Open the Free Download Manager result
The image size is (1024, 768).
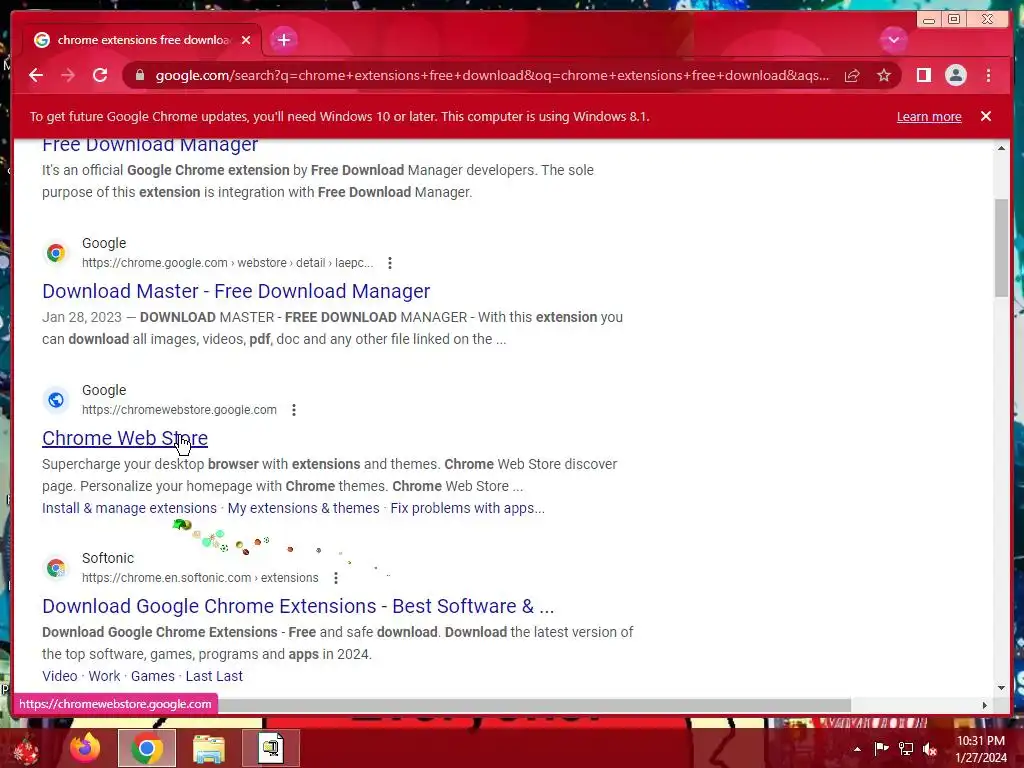click(x=150, y=145)
